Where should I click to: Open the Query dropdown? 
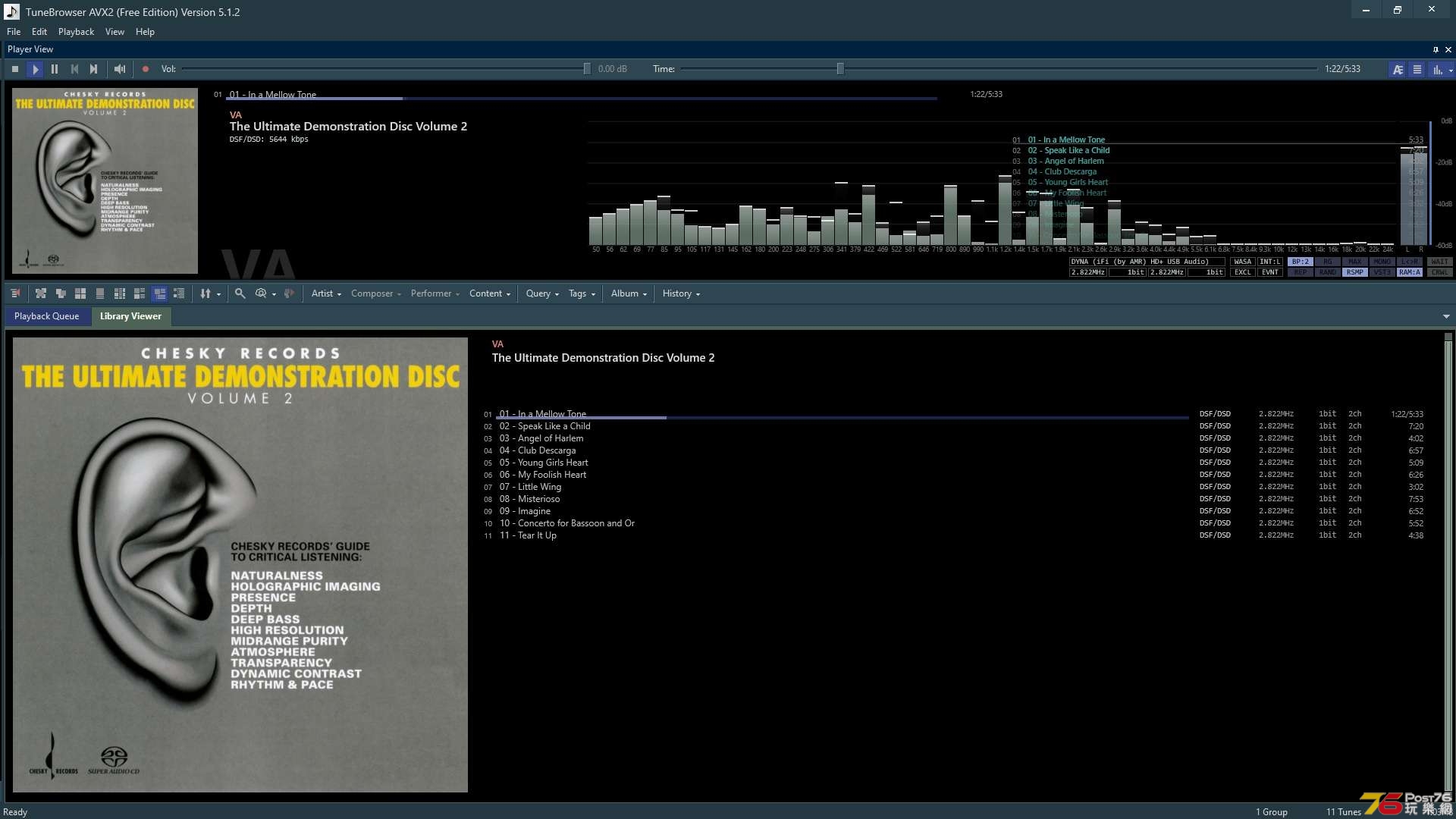542,293
